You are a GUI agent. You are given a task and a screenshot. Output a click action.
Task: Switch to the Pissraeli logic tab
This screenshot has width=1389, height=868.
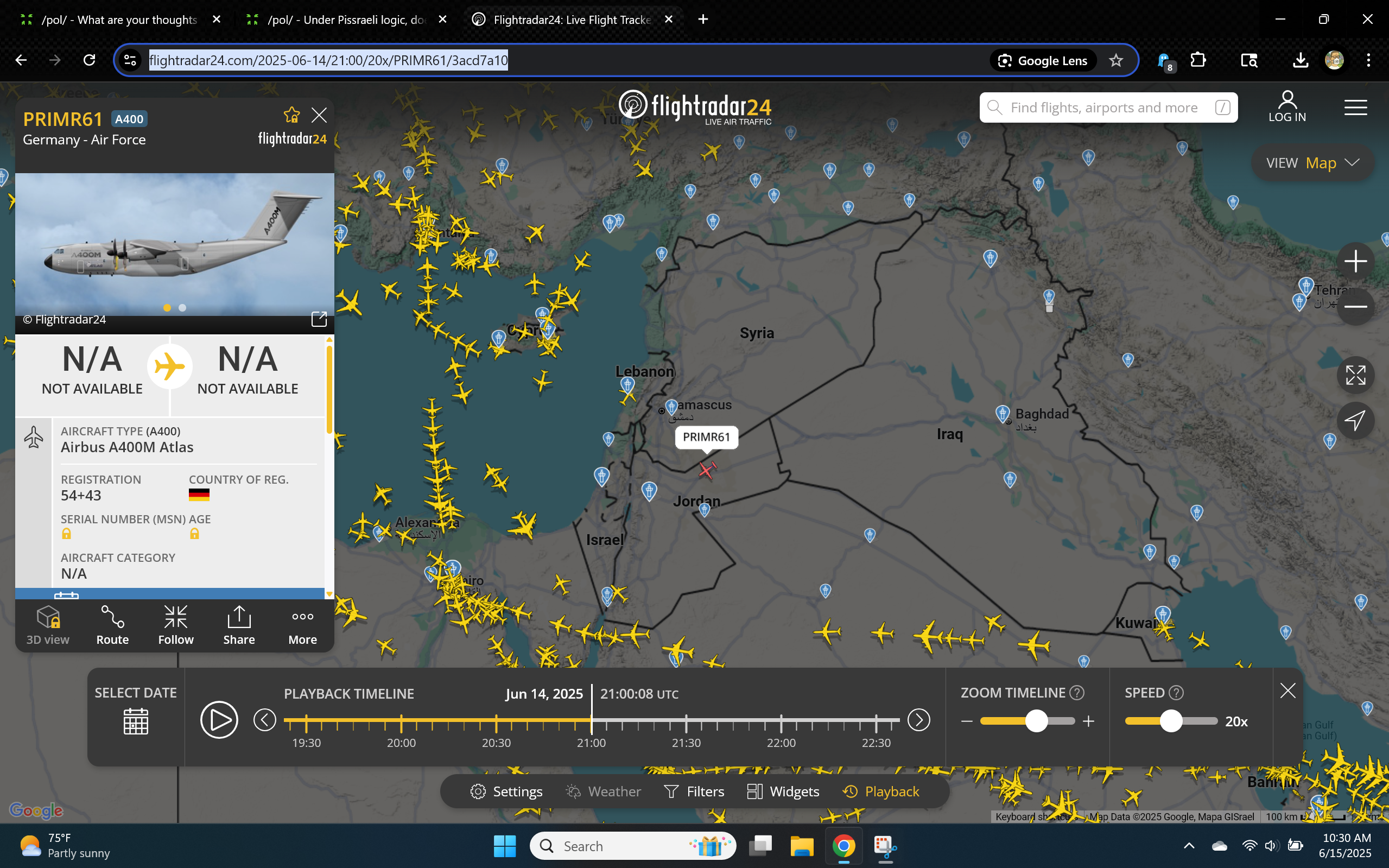346,20
